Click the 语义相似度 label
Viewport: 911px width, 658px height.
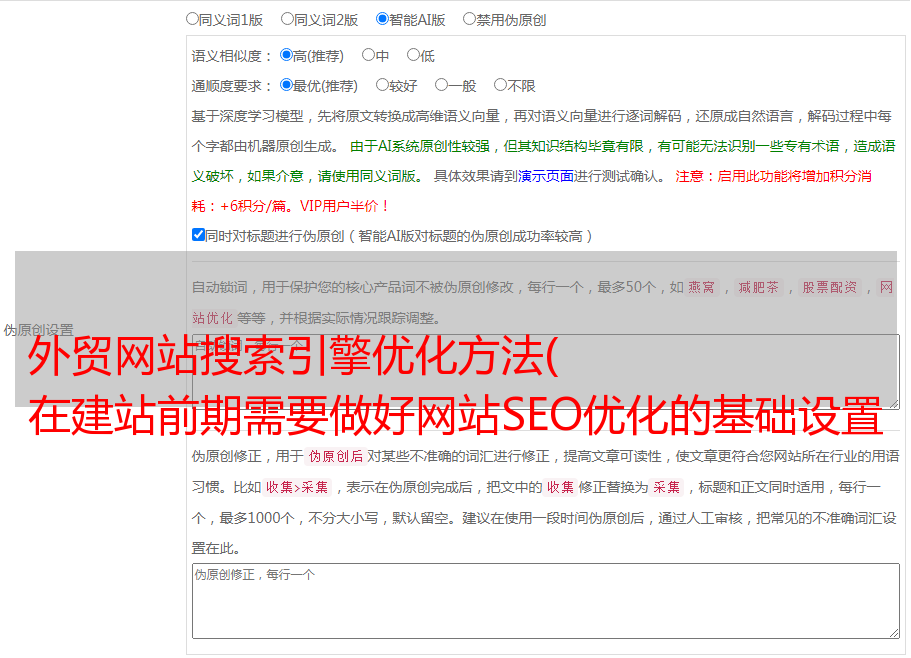(231, 56)
